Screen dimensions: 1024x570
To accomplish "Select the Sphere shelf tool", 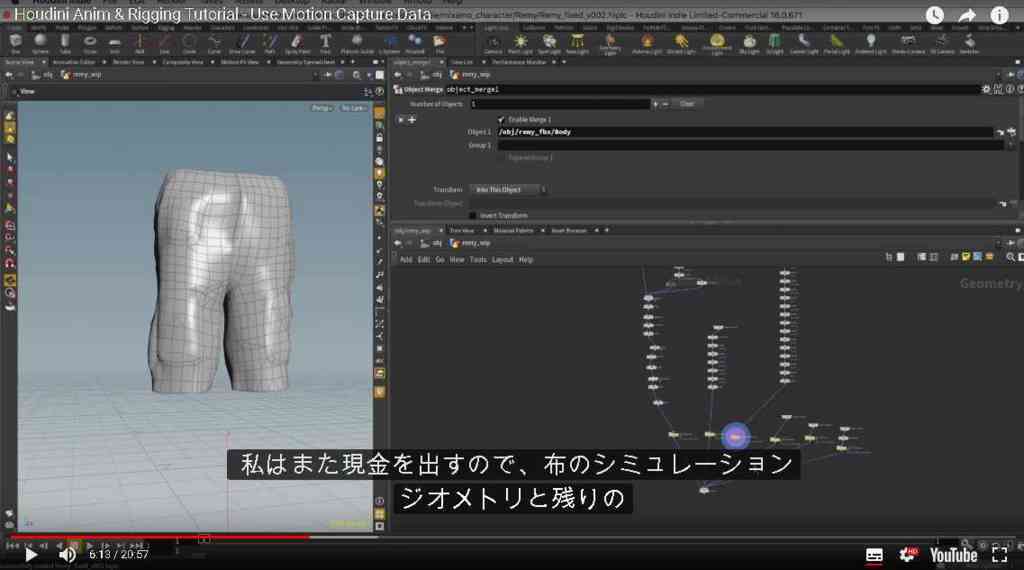I will point(40,43).
